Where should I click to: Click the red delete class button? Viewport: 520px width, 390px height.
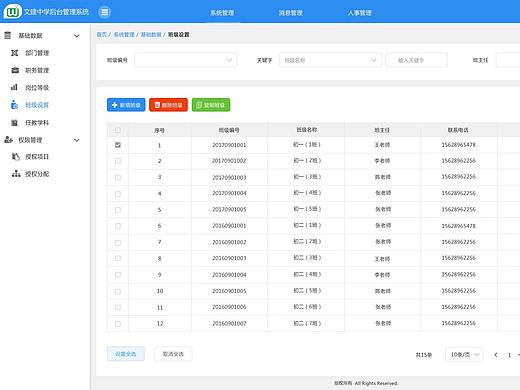point(168,105)
